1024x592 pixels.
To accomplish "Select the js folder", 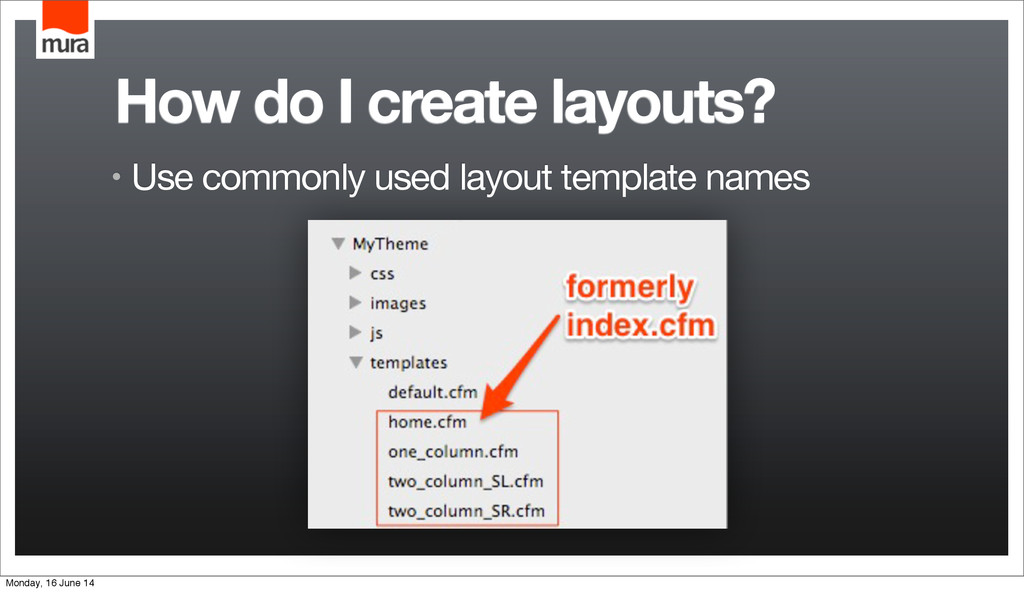I will tap(376, 333).
